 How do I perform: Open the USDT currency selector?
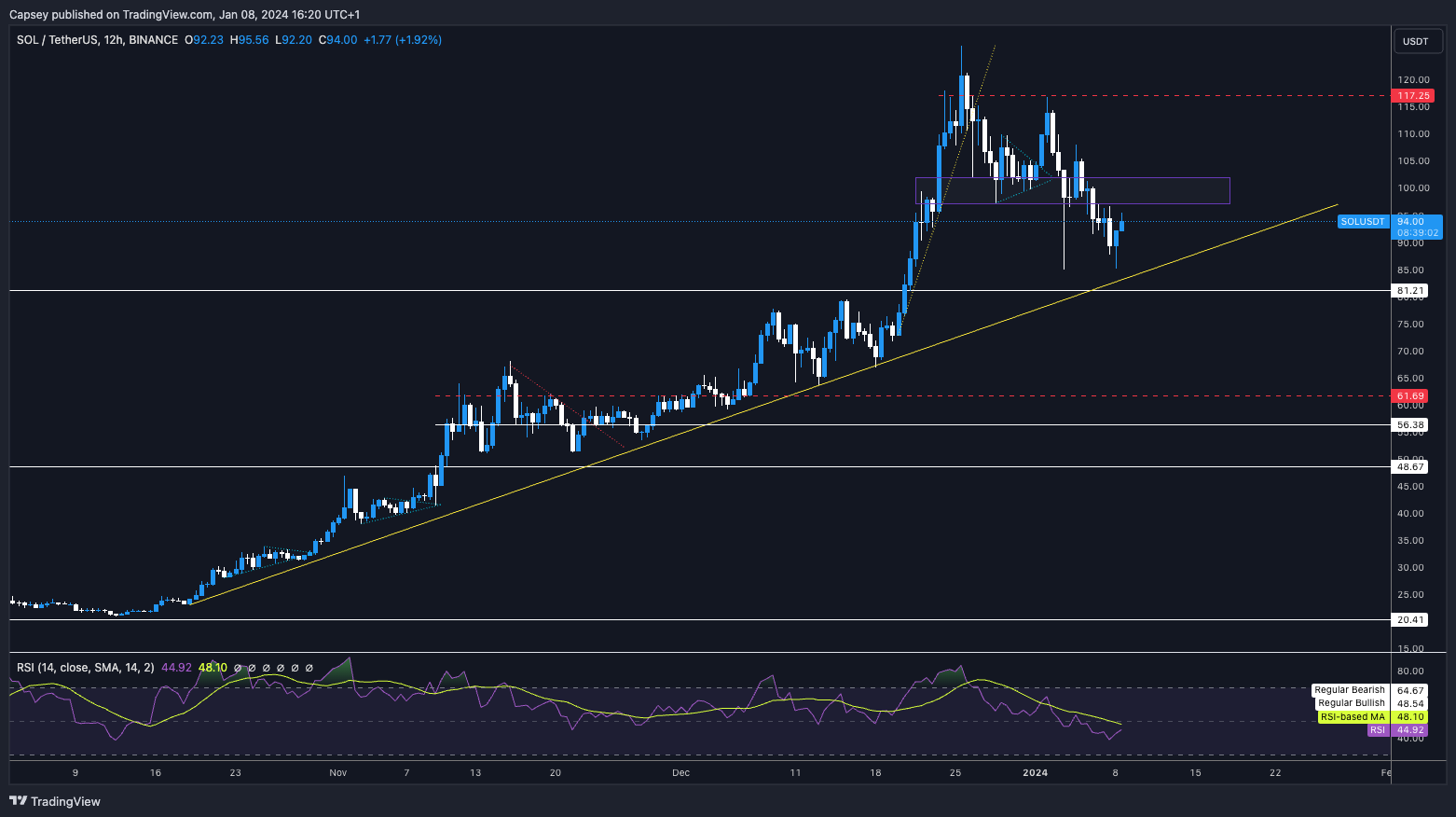pyautogui.click(x=1416, y=41)
